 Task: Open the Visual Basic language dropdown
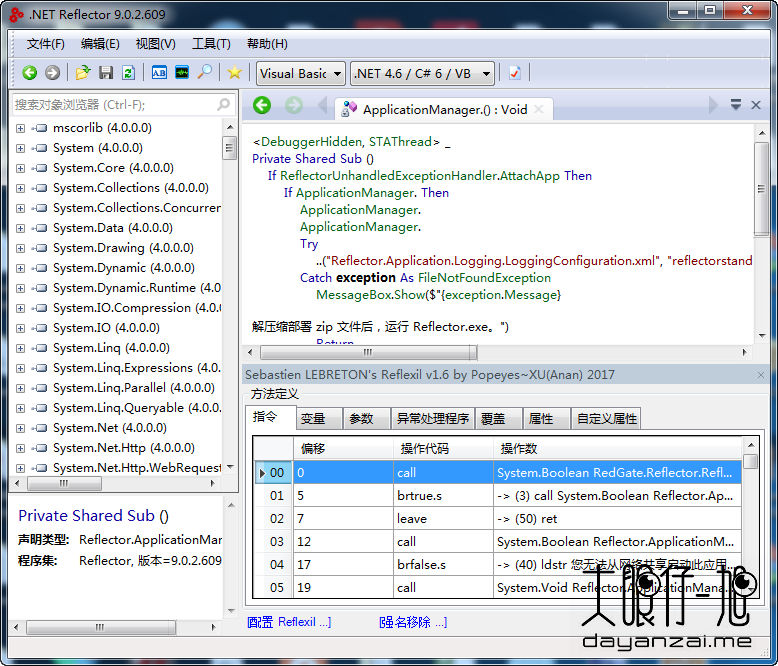(x=300, y=73)
